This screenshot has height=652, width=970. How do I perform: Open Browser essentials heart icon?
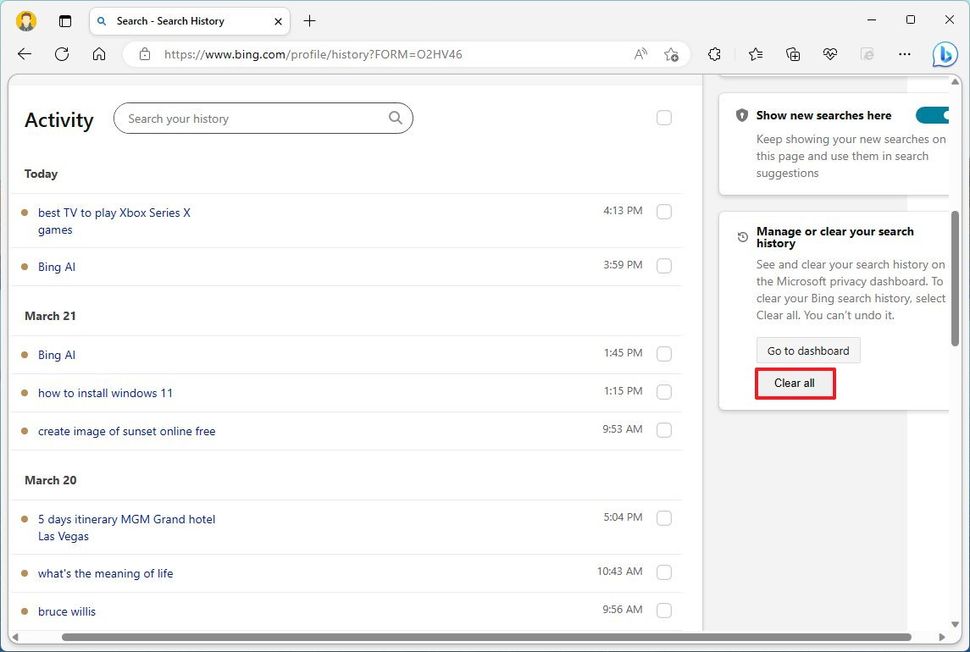coord(830,54)
